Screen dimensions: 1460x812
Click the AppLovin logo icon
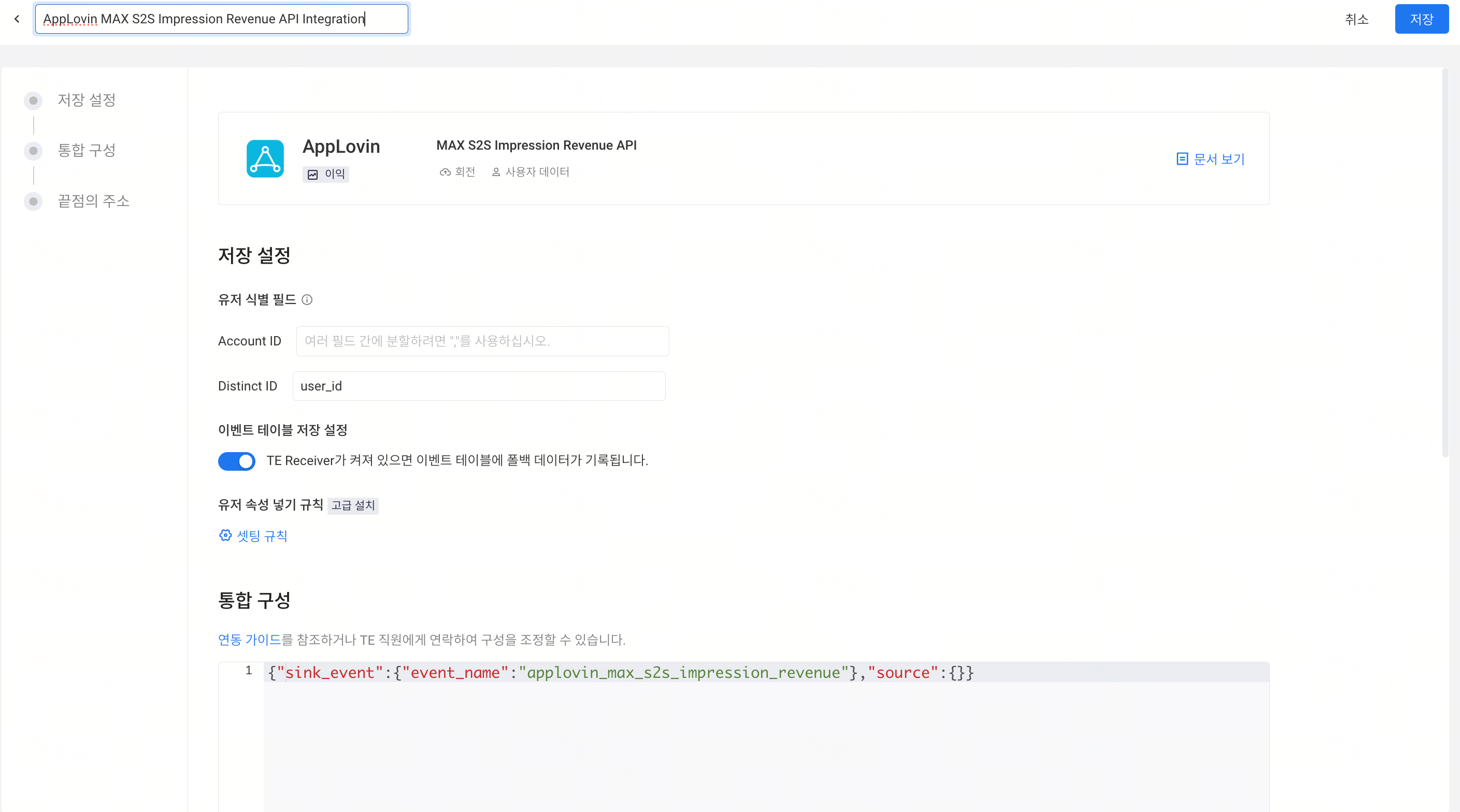pos(265,158)
